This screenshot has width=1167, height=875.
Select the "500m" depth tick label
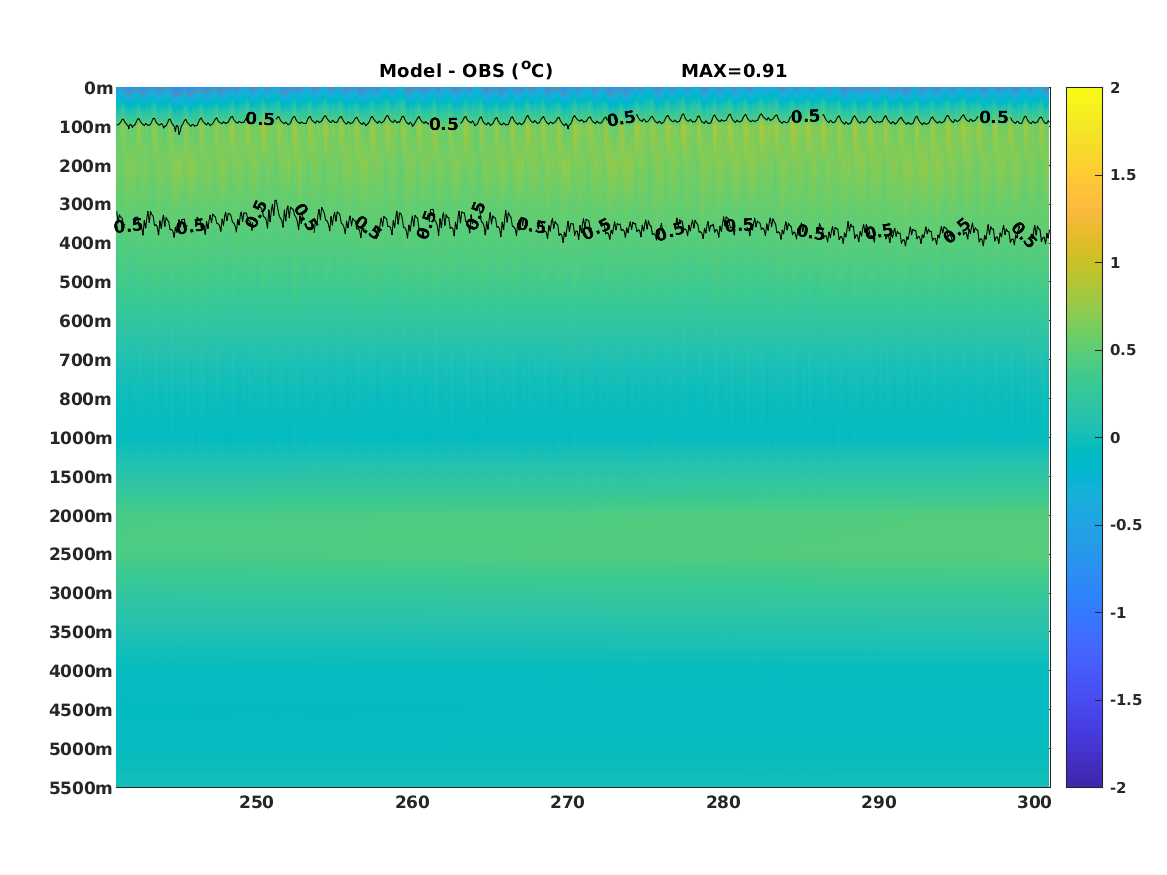coord(85,282)
